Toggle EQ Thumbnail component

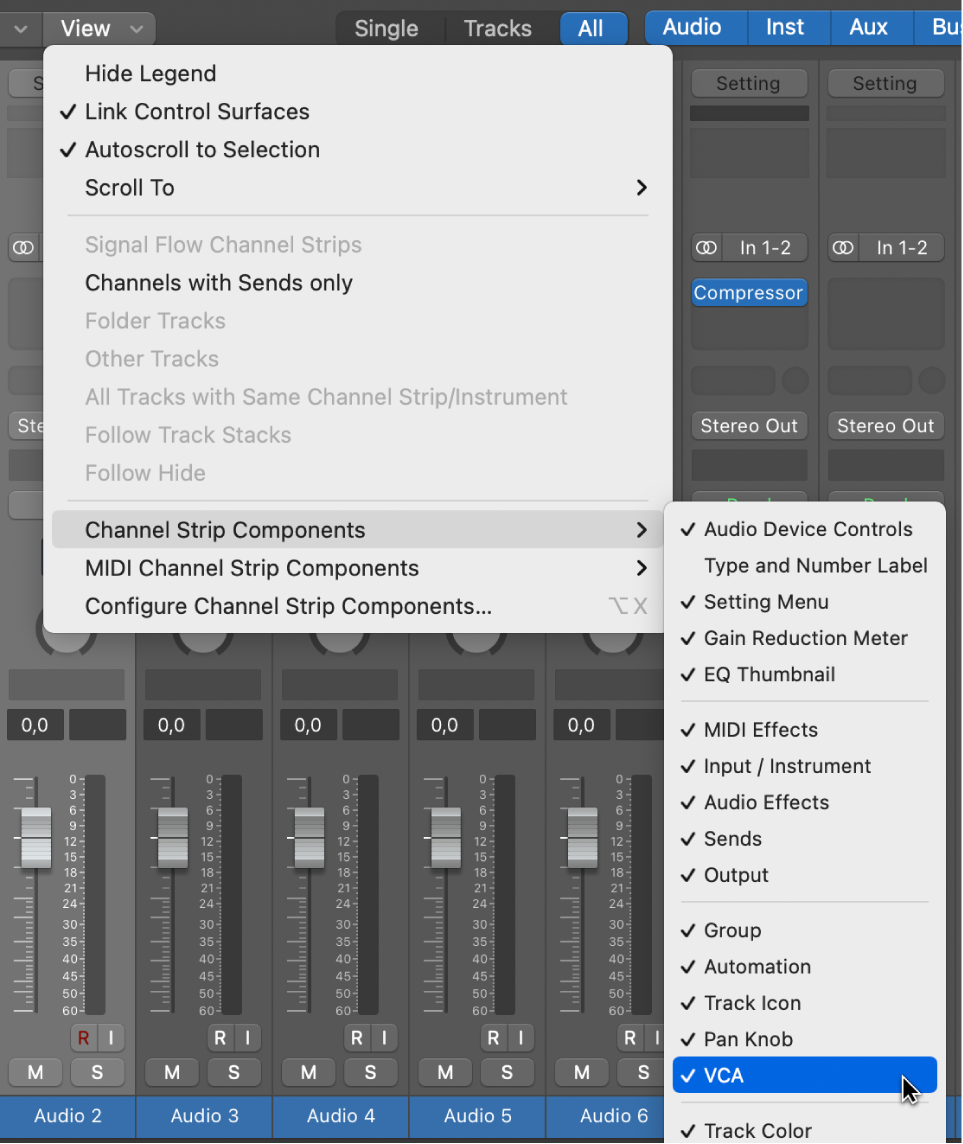coord(805,675)
